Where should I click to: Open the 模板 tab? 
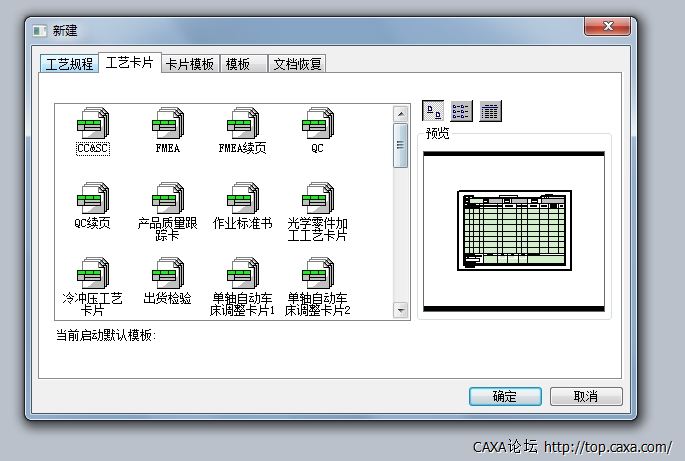click(x=244, y=64)
